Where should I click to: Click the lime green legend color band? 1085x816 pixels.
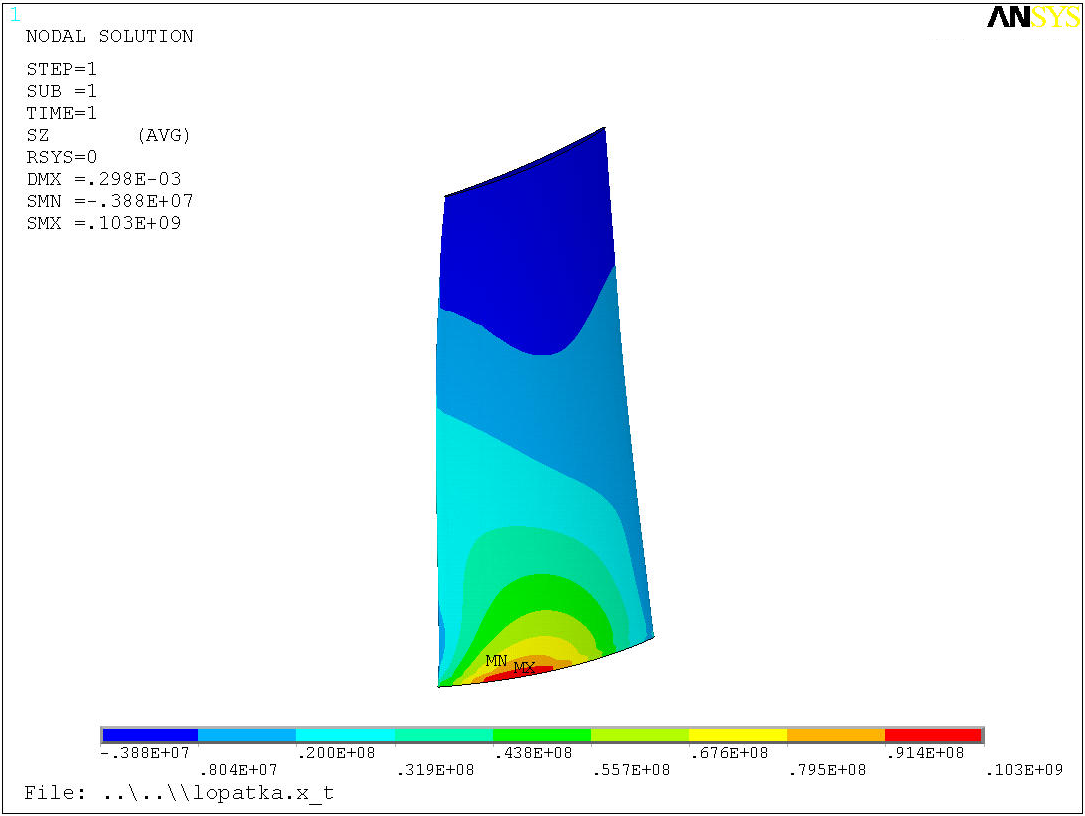(640, 735)
